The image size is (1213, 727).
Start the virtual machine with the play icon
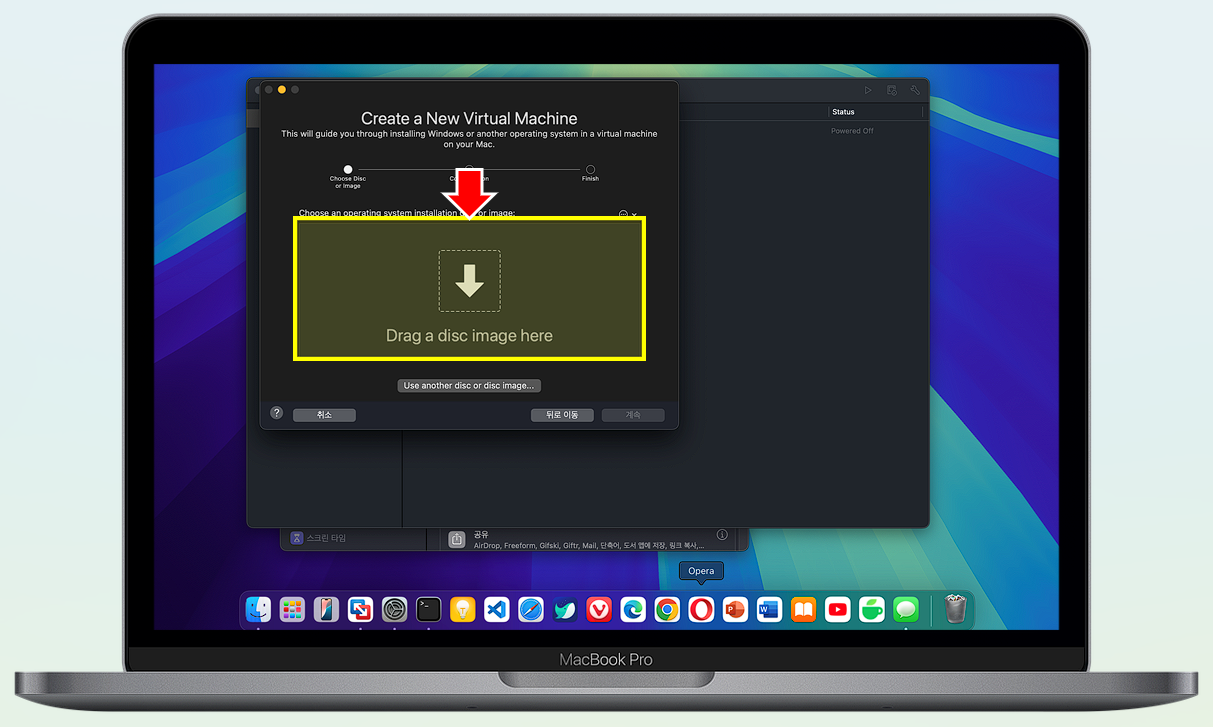(x=868, y=90)
